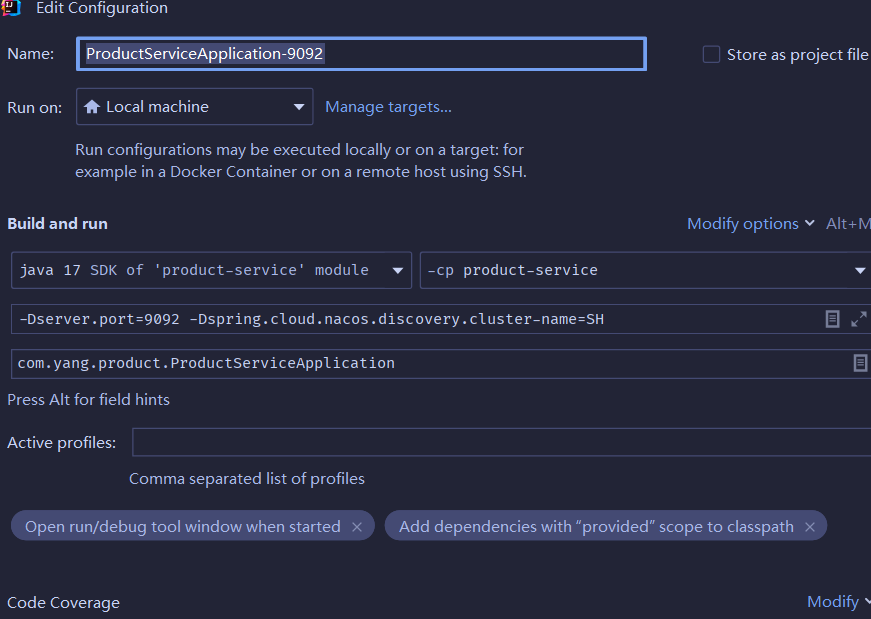Click the IntelliJ logo in the title bar
The image size is (871, 619).
(10, 8)
